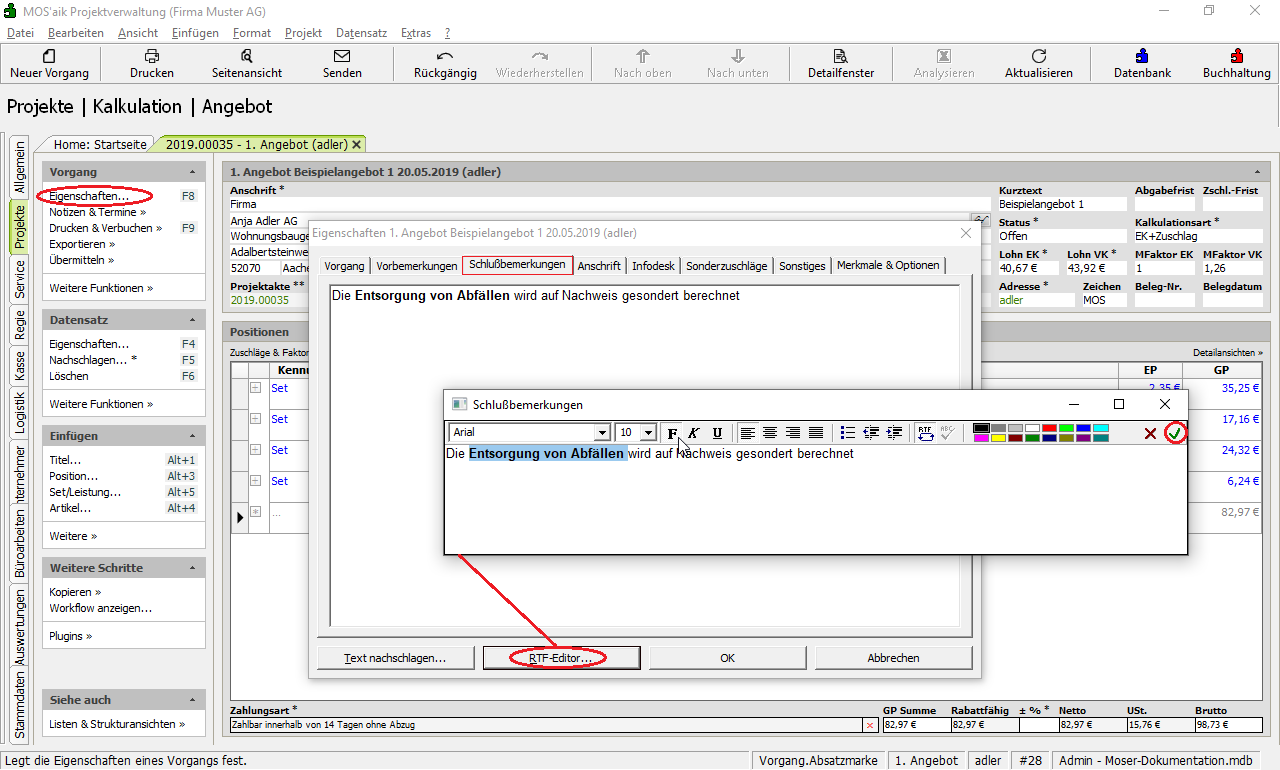This screenshot has height=770, width=1280.
Task: Click Drucken in the main toolbar
Action: pos(152,64)
